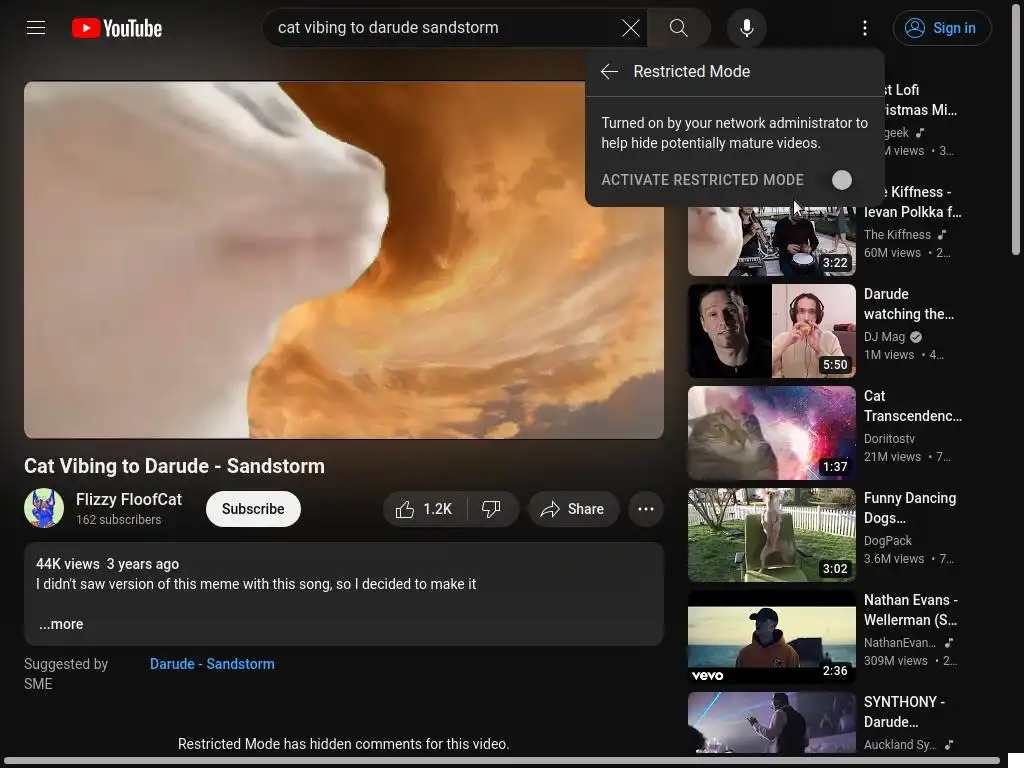Image resolution: width=1024 pixels, height=768 pixels.
Task: Click the 44K views text
Action: pyautogui.click(x=67, y=564)
